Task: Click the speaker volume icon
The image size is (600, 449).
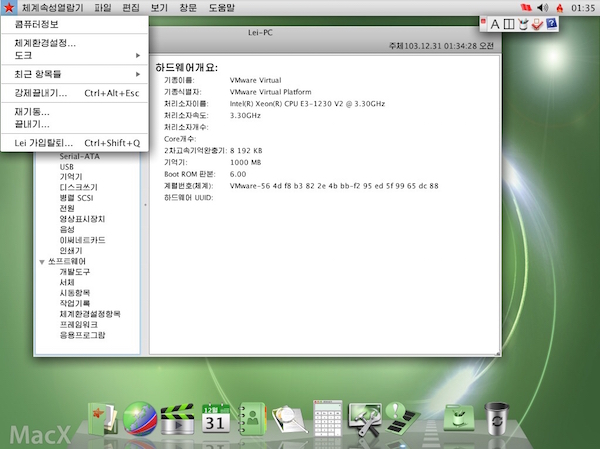Action: (x=542, y=7)
